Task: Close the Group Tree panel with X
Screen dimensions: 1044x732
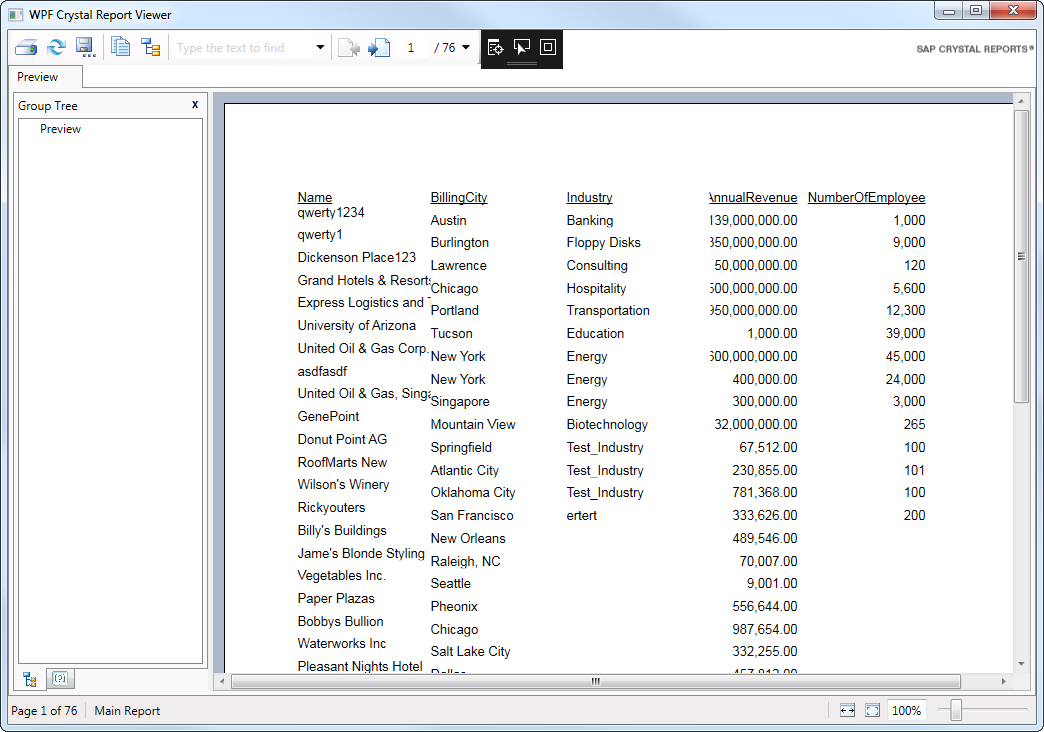Action: point(195,105)
